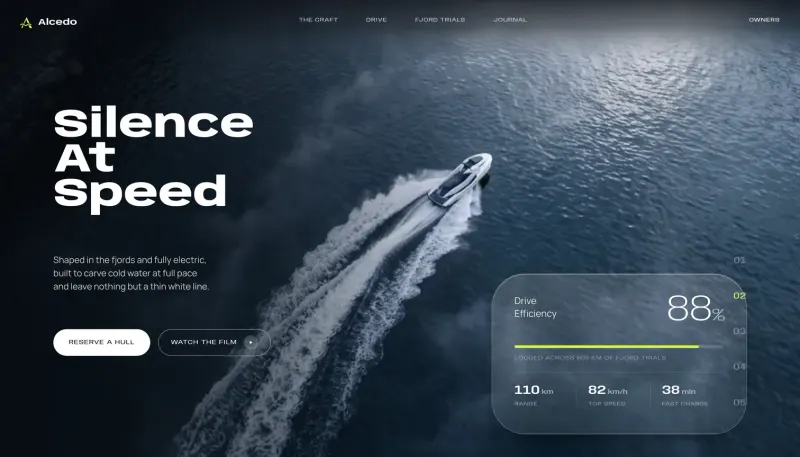Click the speedboat in the hero image
The width and height of the screenshot is (800, 457).
coord(460,180)
